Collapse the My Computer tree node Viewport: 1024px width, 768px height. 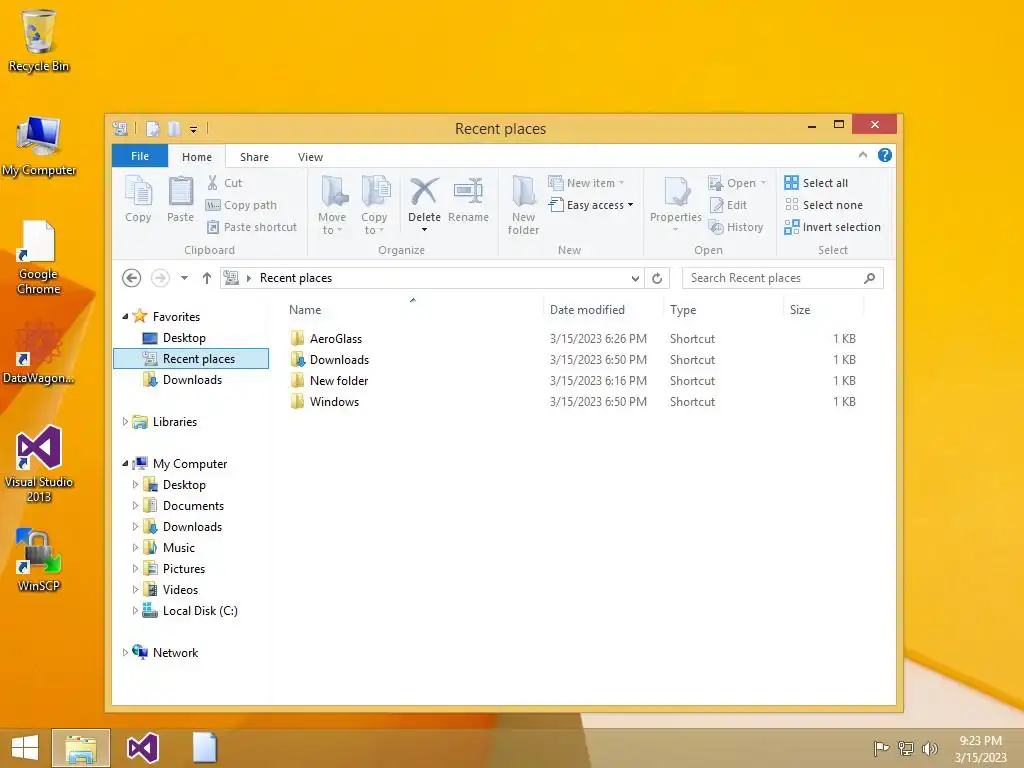click(x=125, y=464)
